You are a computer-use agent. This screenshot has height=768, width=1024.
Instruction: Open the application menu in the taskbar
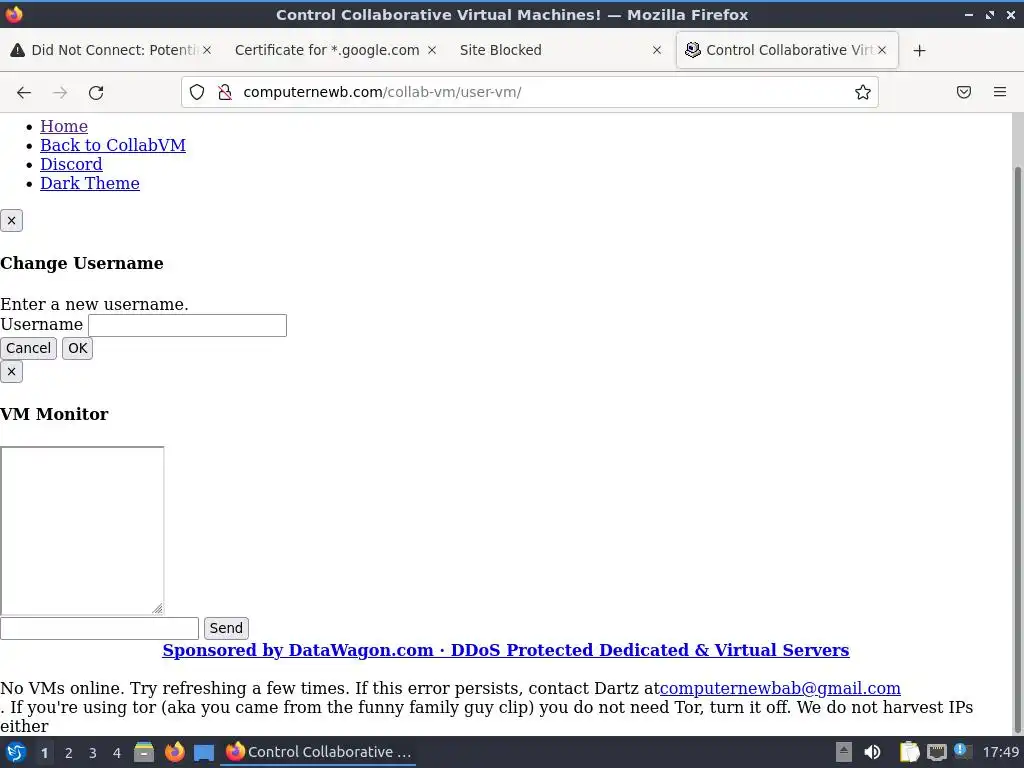click(16, 752)
